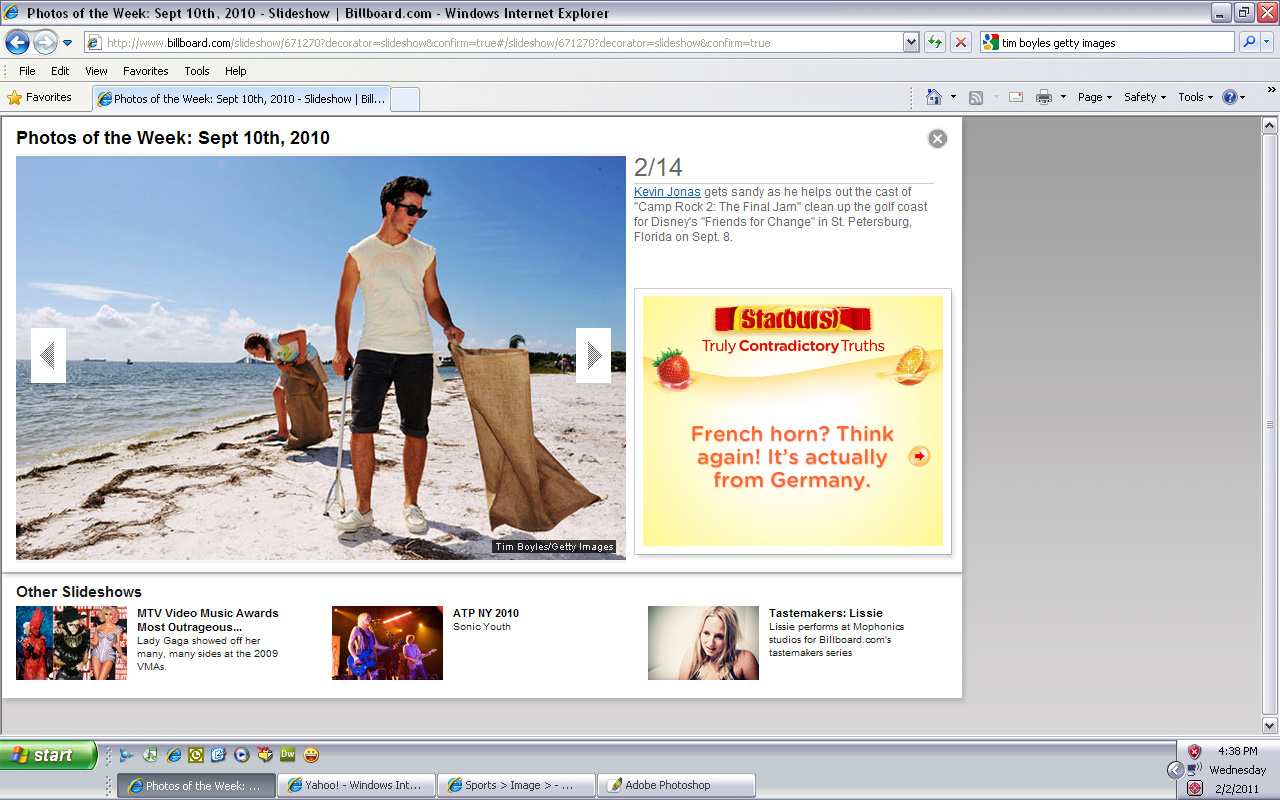Click the search box with tim boyles text

(1107, 43)
